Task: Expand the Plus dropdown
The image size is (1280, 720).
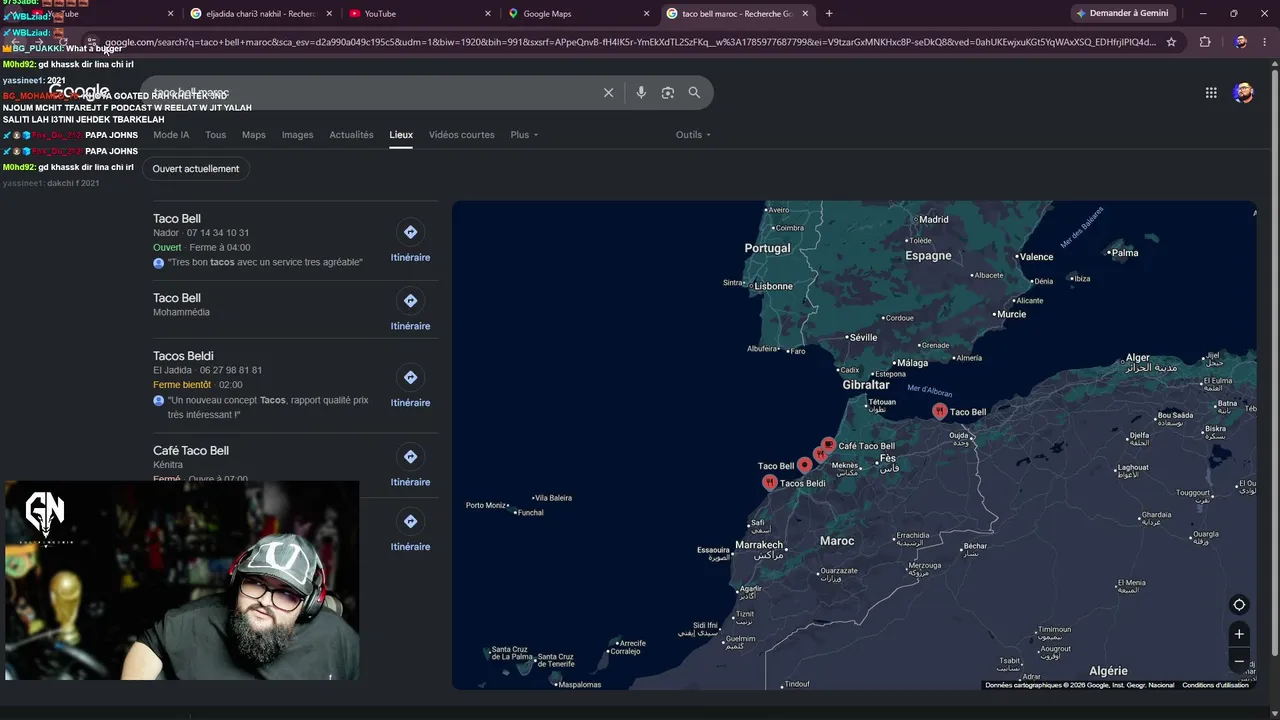Action: (x=524, y=135)
